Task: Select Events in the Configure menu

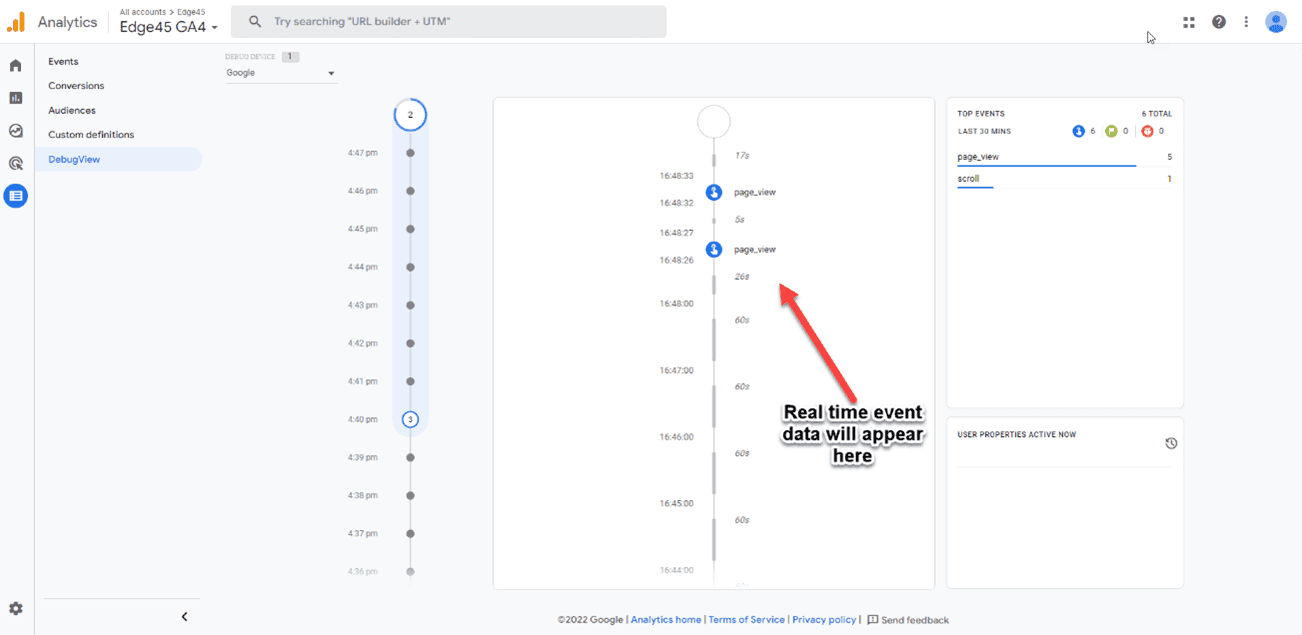Action: pos(63,62)
